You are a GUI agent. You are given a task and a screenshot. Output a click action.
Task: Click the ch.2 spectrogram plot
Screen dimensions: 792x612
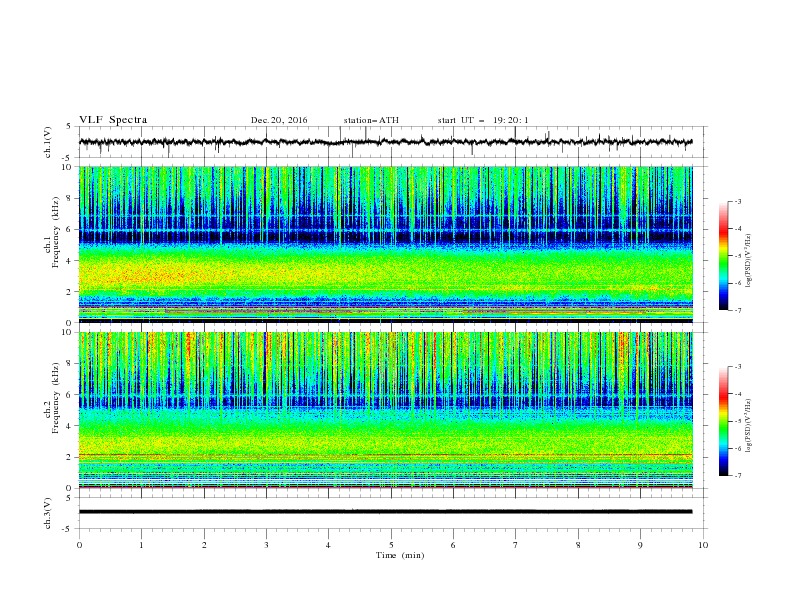[x=385, y=410]
